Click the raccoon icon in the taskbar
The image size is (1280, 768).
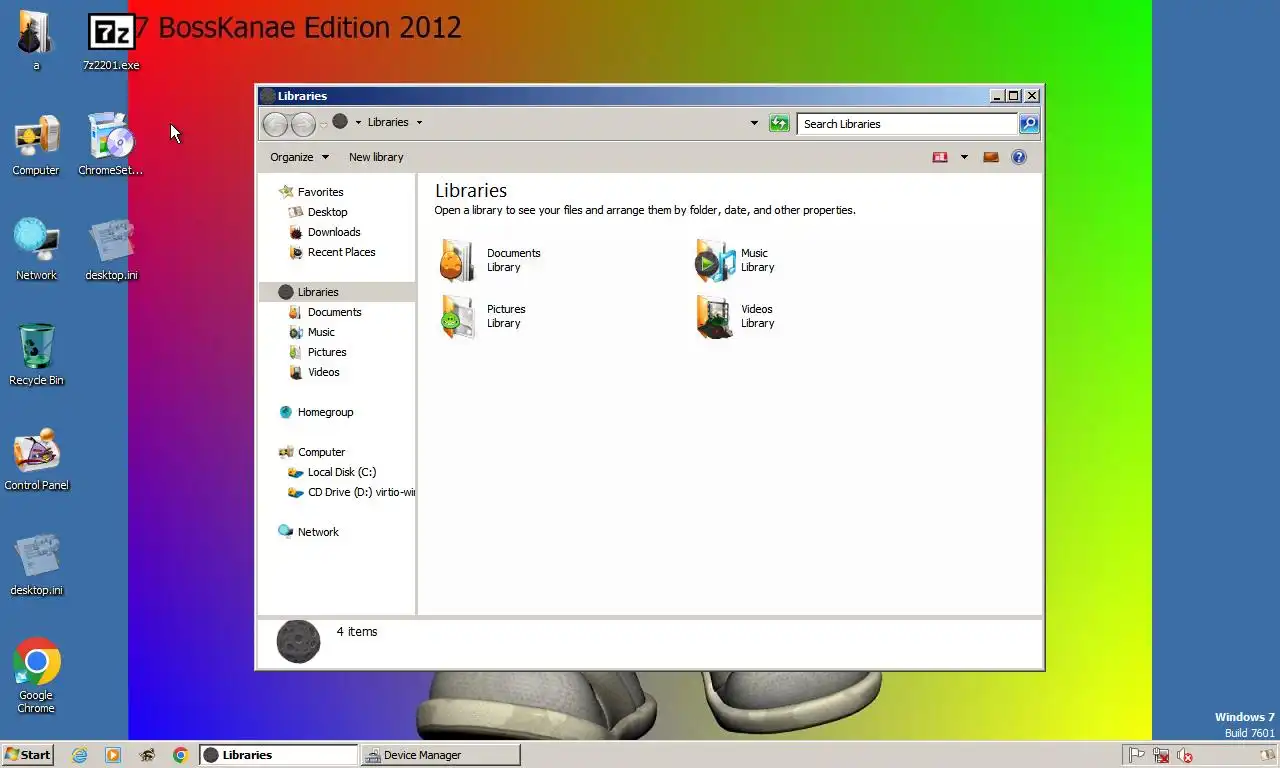147,755
